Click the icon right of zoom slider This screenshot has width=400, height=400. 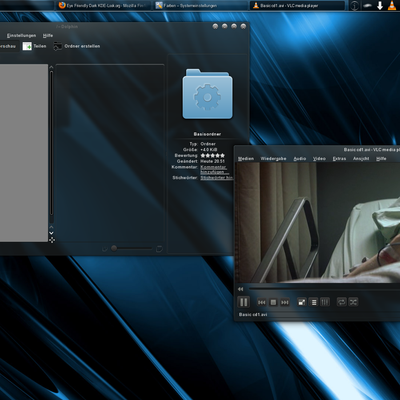[159, 249]
